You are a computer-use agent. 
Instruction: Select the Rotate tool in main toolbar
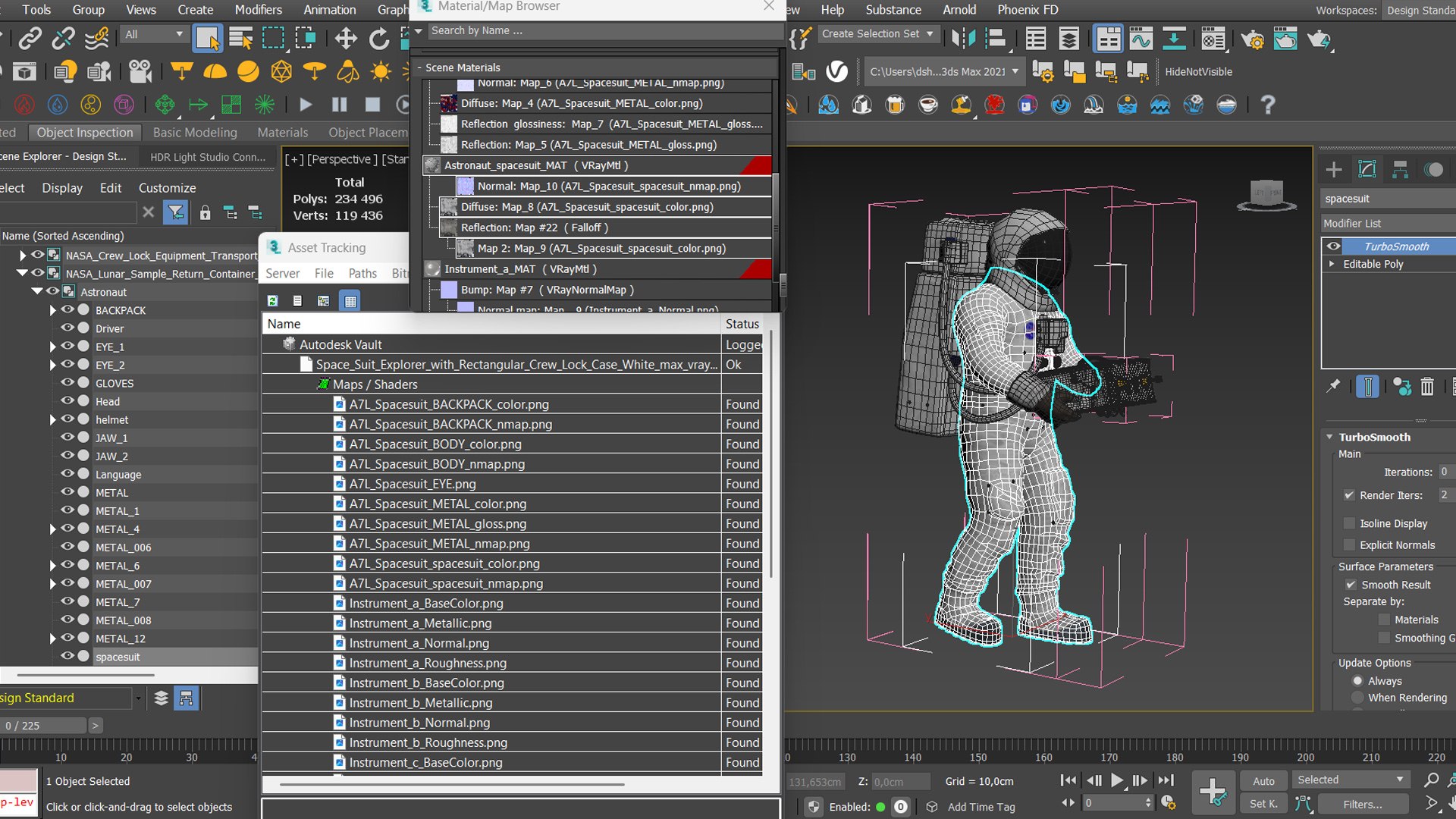coord(378,38)
